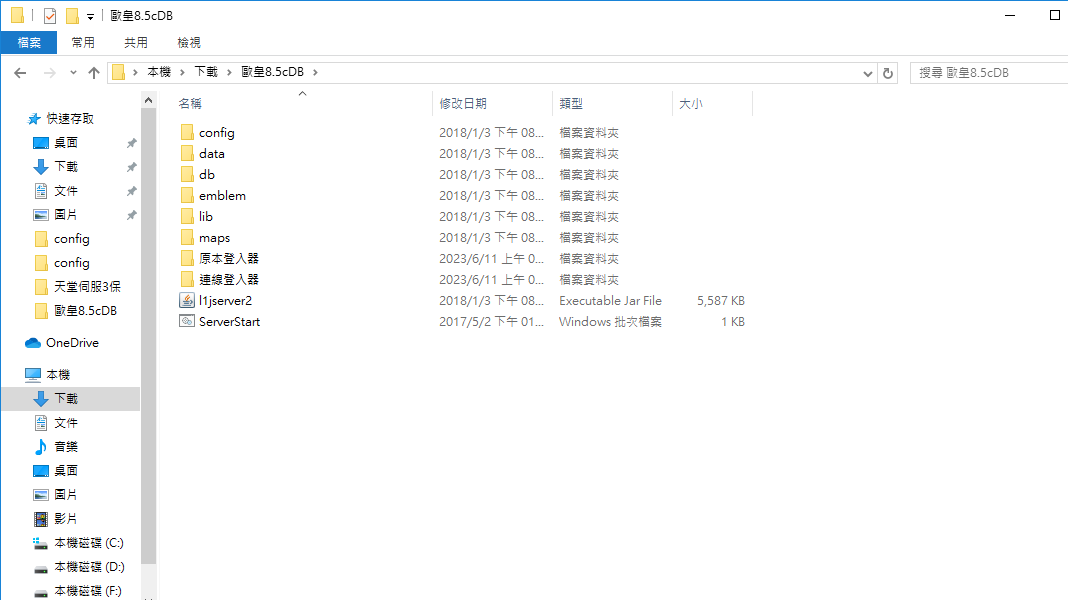Select the 連線登入器 folder icon
1068x600 pixels.
187,279
